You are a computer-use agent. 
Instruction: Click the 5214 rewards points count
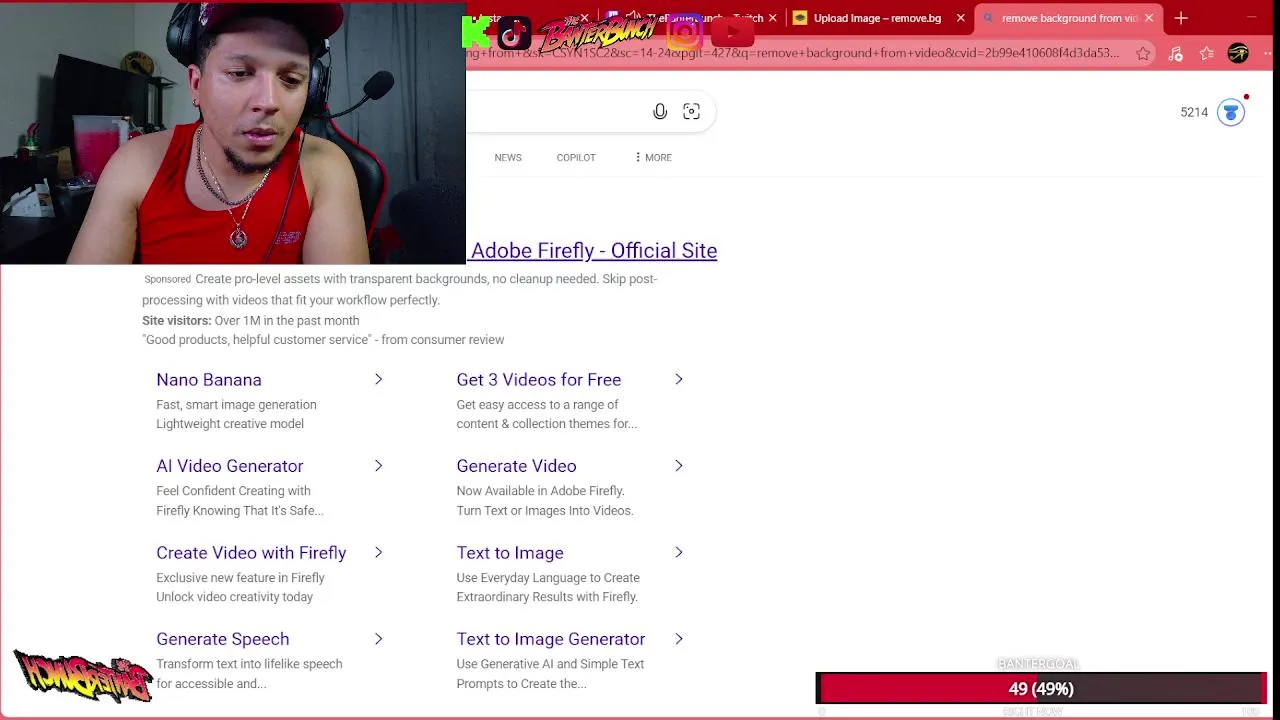[x=1194, y=113]
